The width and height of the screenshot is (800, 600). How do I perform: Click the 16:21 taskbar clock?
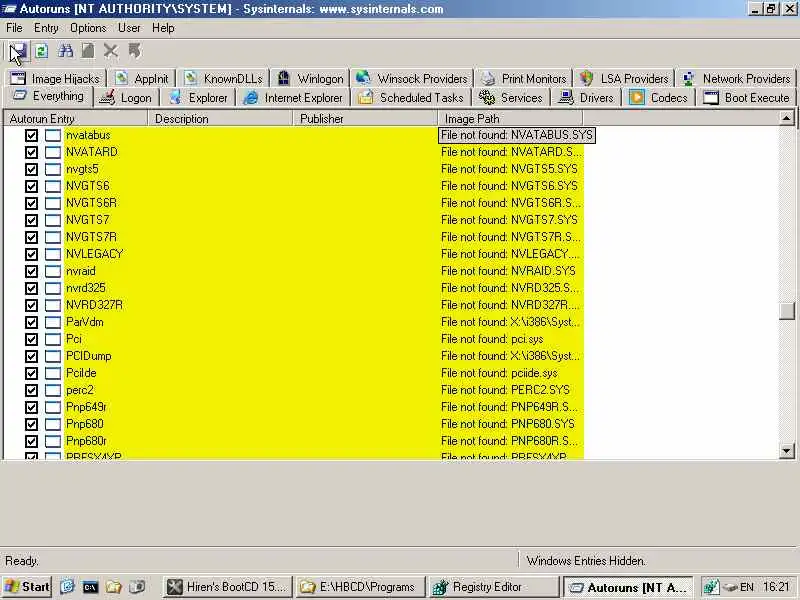776,587
